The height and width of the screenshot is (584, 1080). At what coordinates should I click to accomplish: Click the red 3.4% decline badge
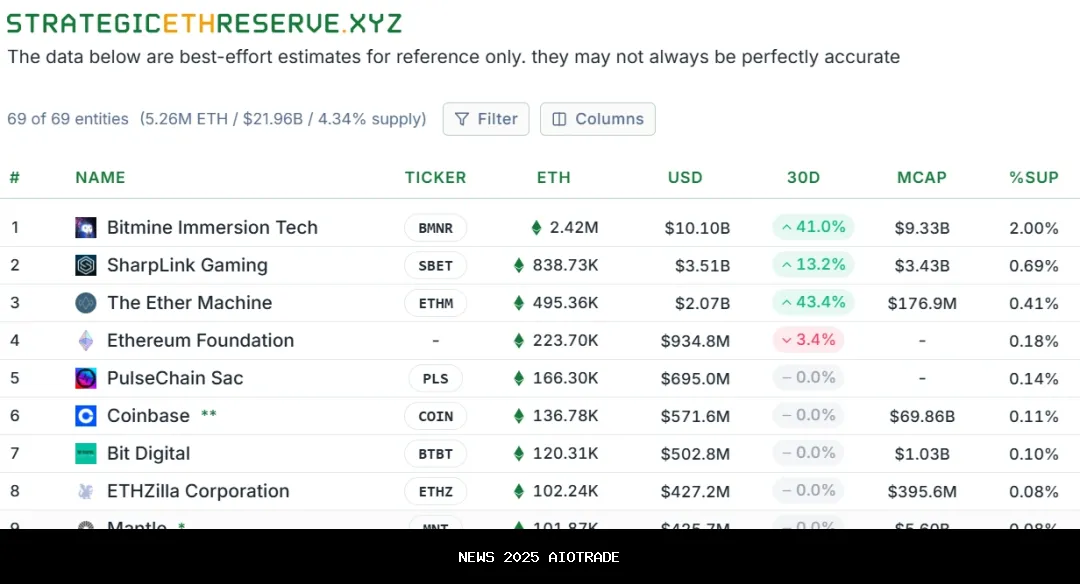click(x=808, y=340)
